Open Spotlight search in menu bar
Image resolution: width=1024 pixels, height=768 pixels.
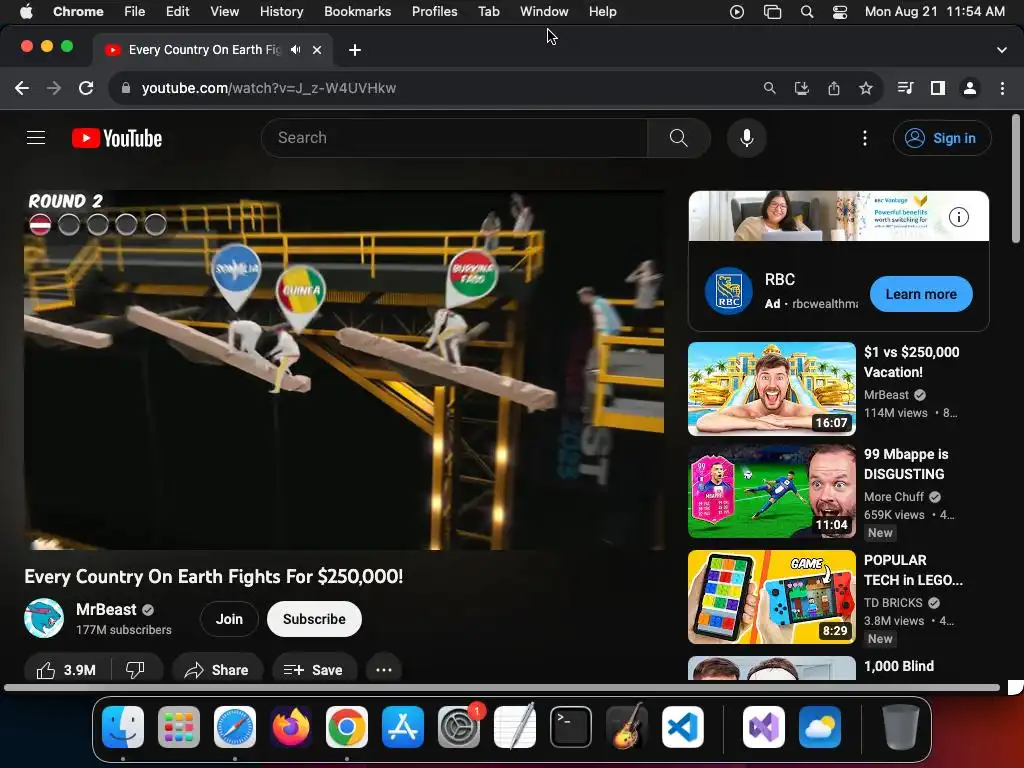click(x=807, y=12)
